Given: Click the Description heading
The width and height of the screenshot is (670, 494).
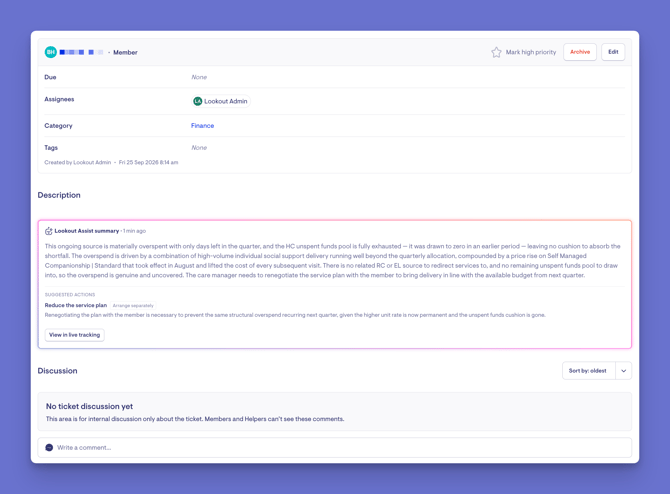Looking at the screenshot, I should (59, 195).
